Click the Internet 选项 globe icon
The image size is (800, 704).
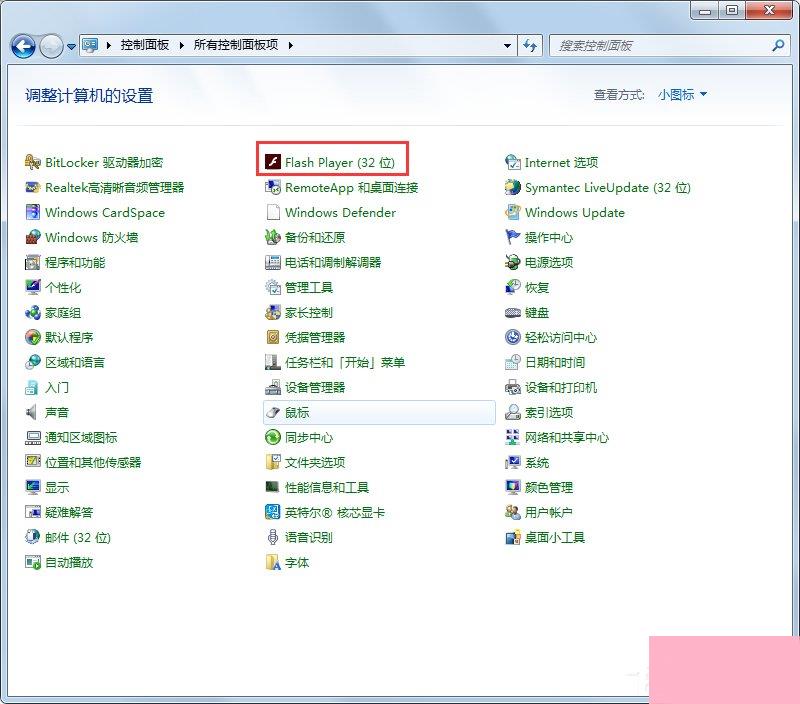point(513,162)
